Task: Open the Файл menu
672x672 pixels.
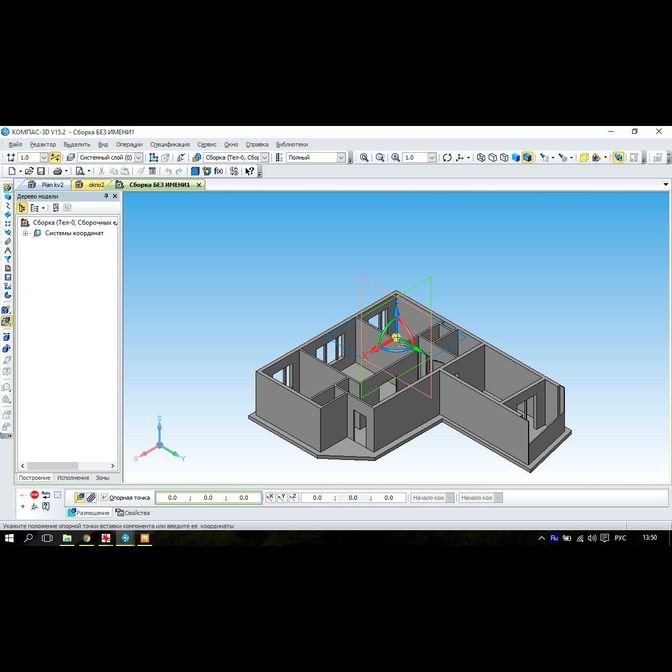Action: pos(15,144)
